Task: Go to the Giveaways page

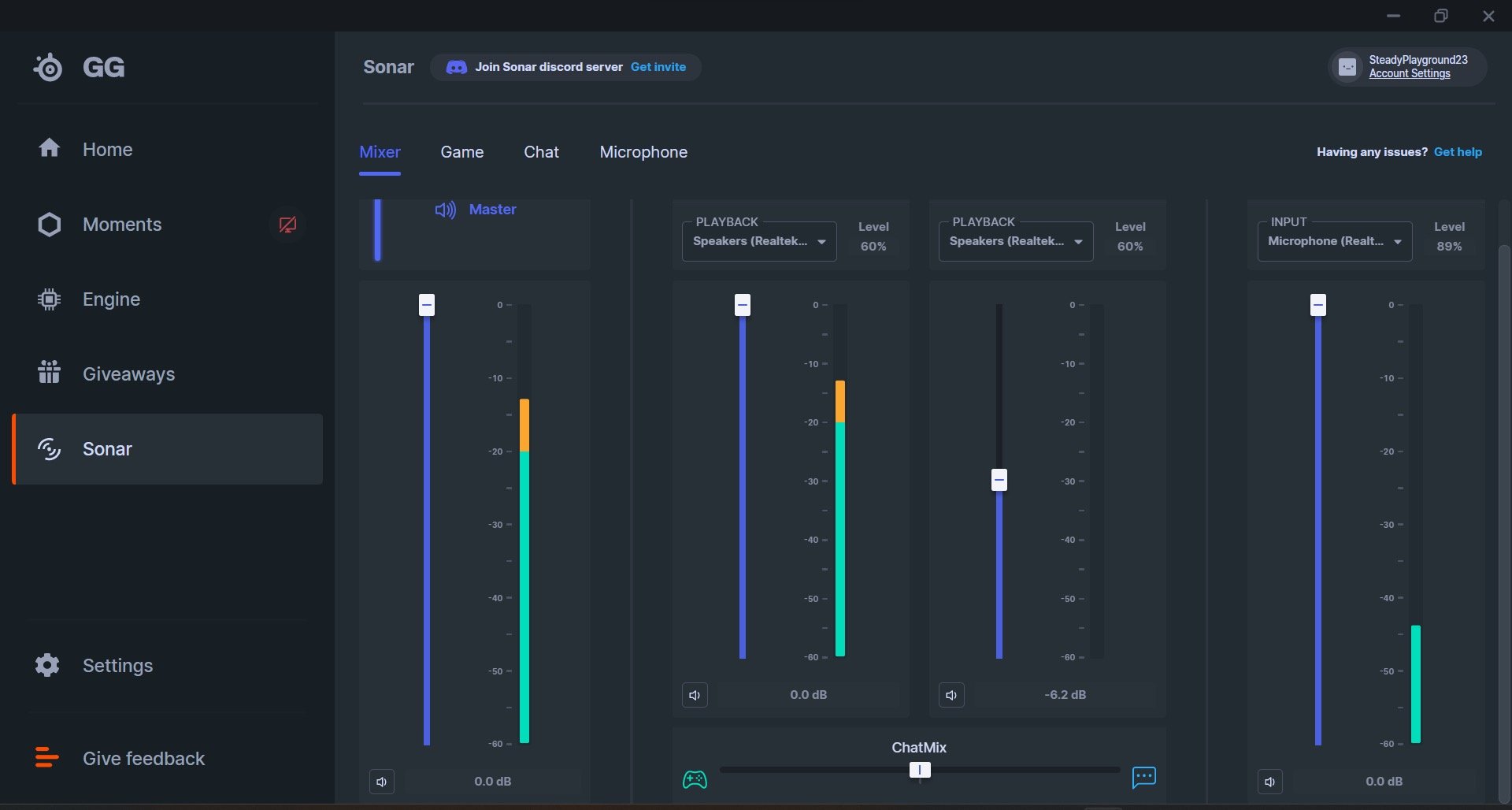Action: click(167, 373)
